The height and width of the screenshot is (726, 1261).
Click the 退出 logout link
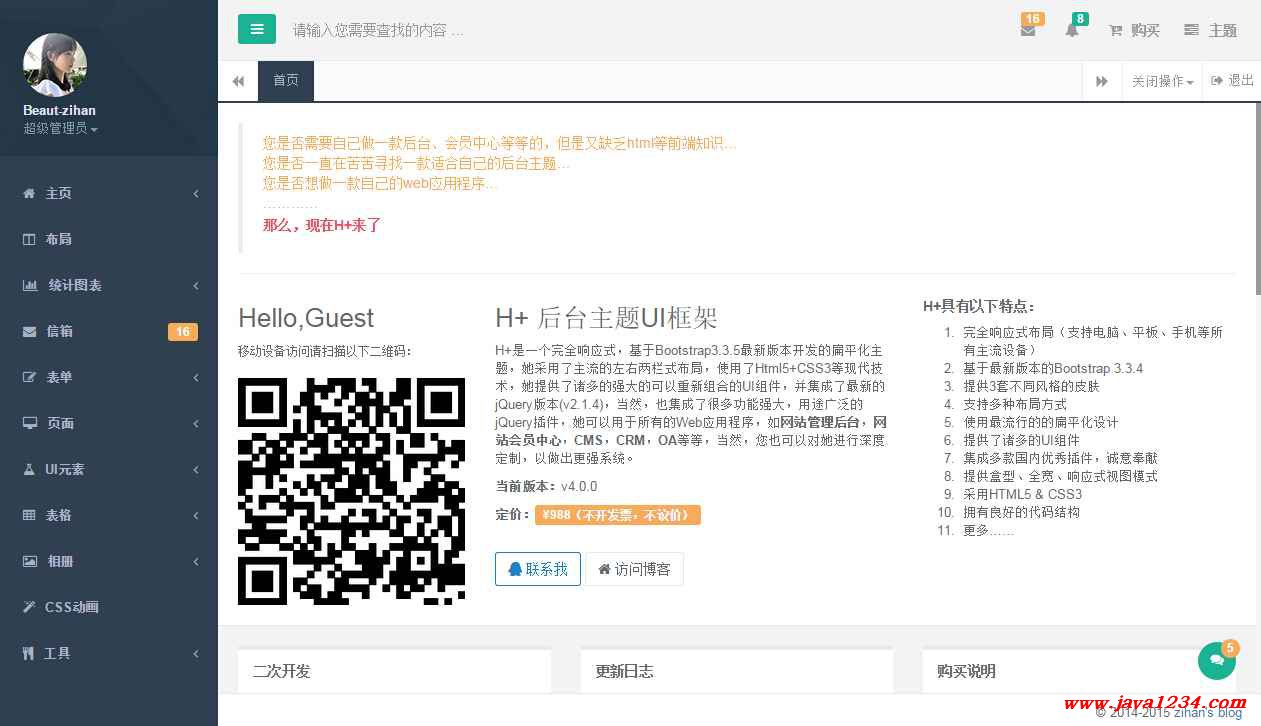pos(1232,81)
